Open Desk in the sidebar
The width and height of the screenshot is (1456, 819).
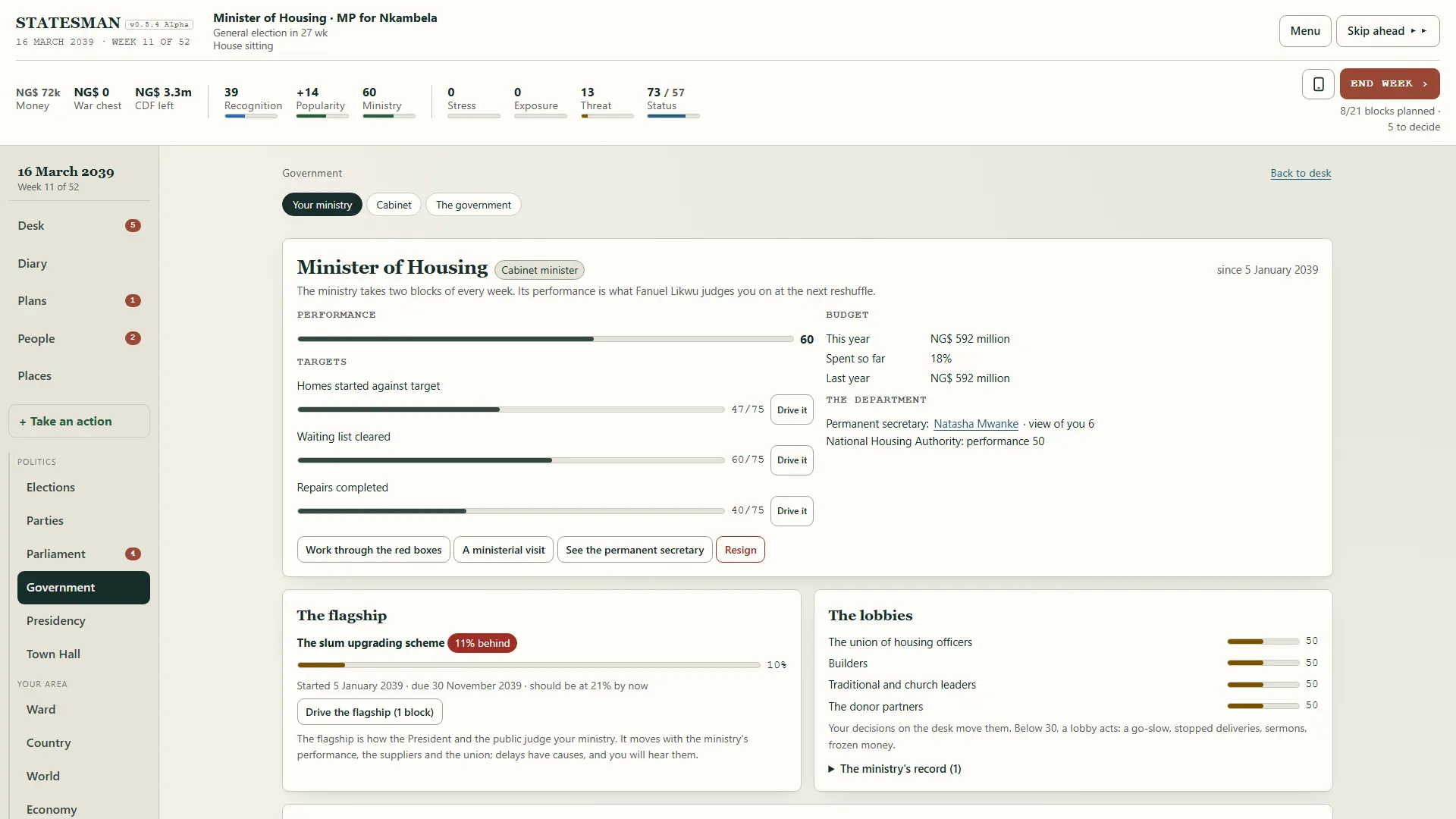(x=79, y=225)
